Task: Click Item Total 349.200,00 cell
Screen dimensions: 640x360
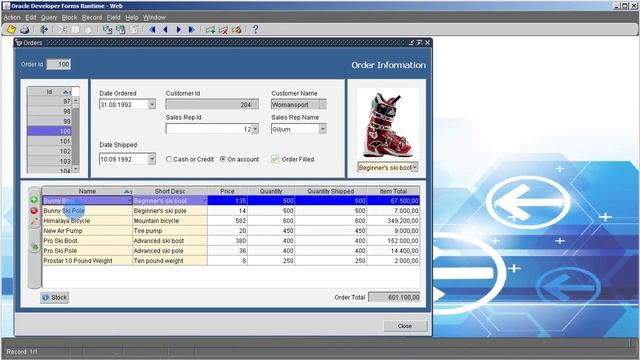Action: [393, 221]
